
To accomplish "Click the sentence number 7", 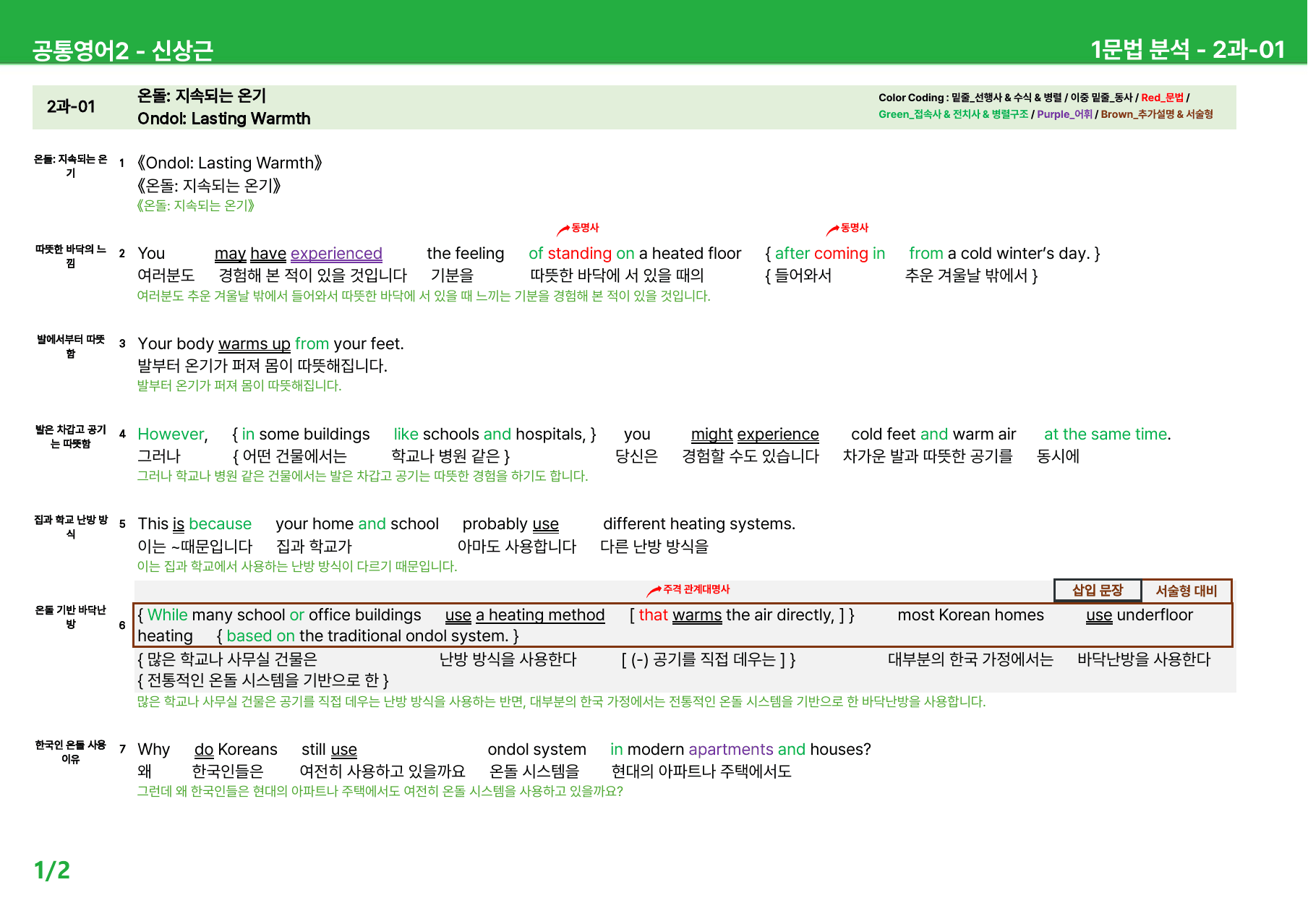I will pyautogui.click(x=122, y=749).
